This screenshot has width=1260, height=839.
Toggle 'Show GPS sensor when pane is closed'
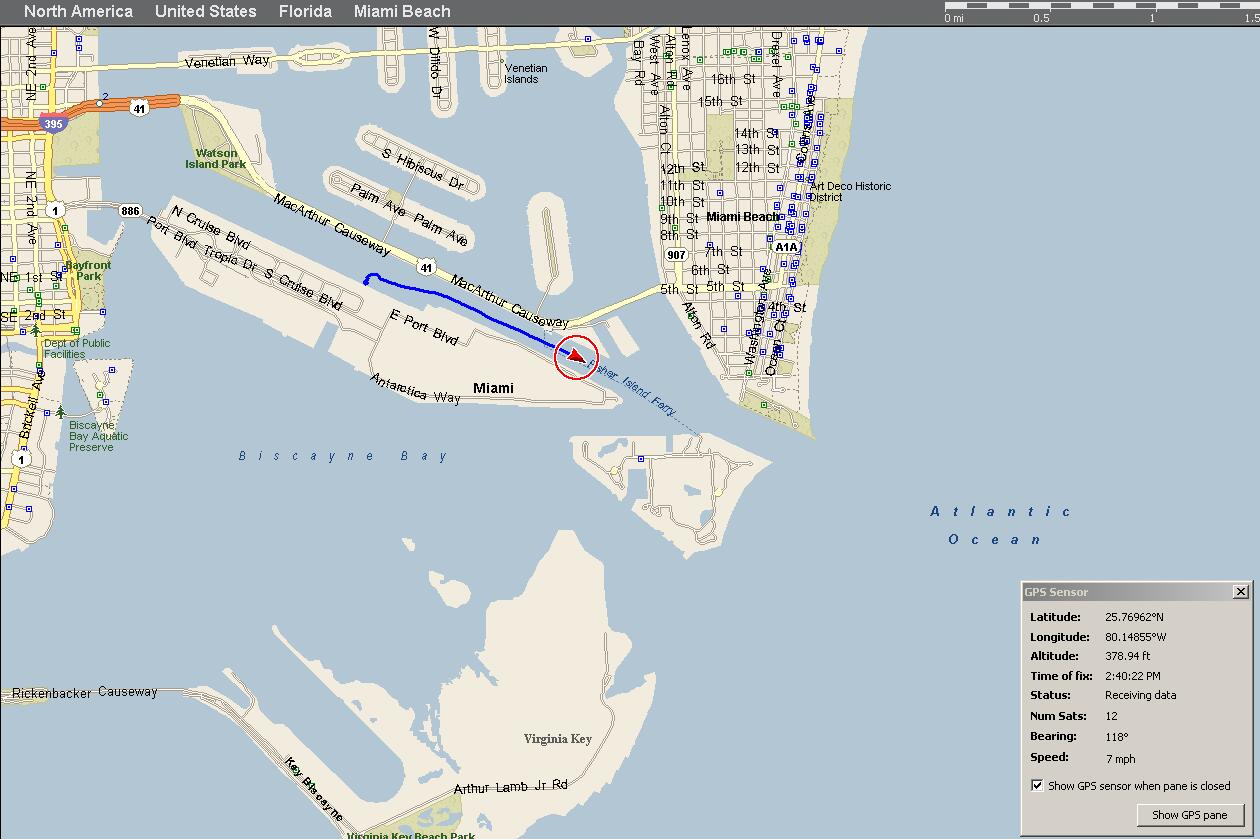click(1037, 785)
